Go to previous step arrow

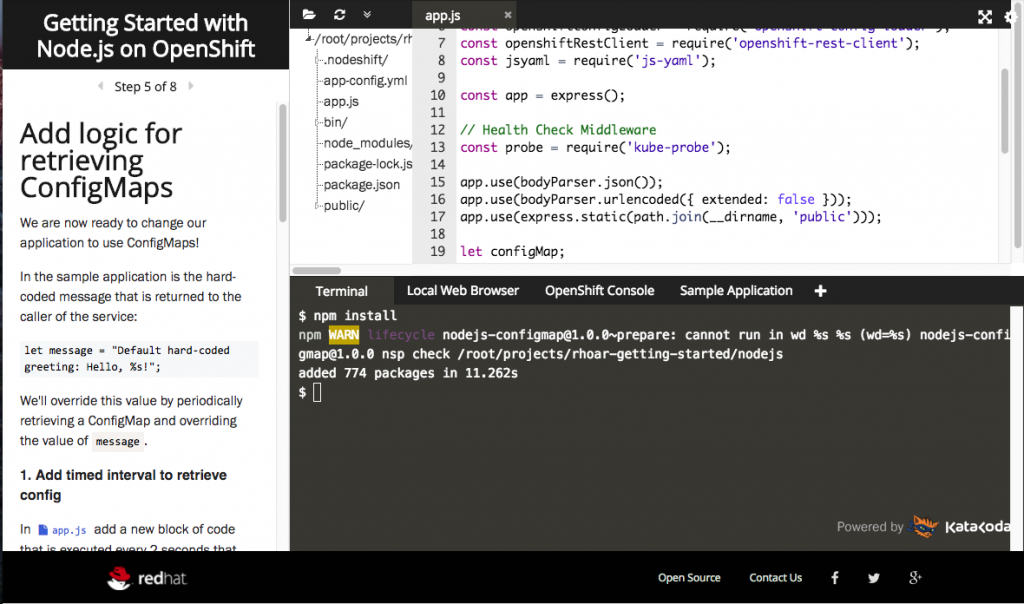point(101,87)
